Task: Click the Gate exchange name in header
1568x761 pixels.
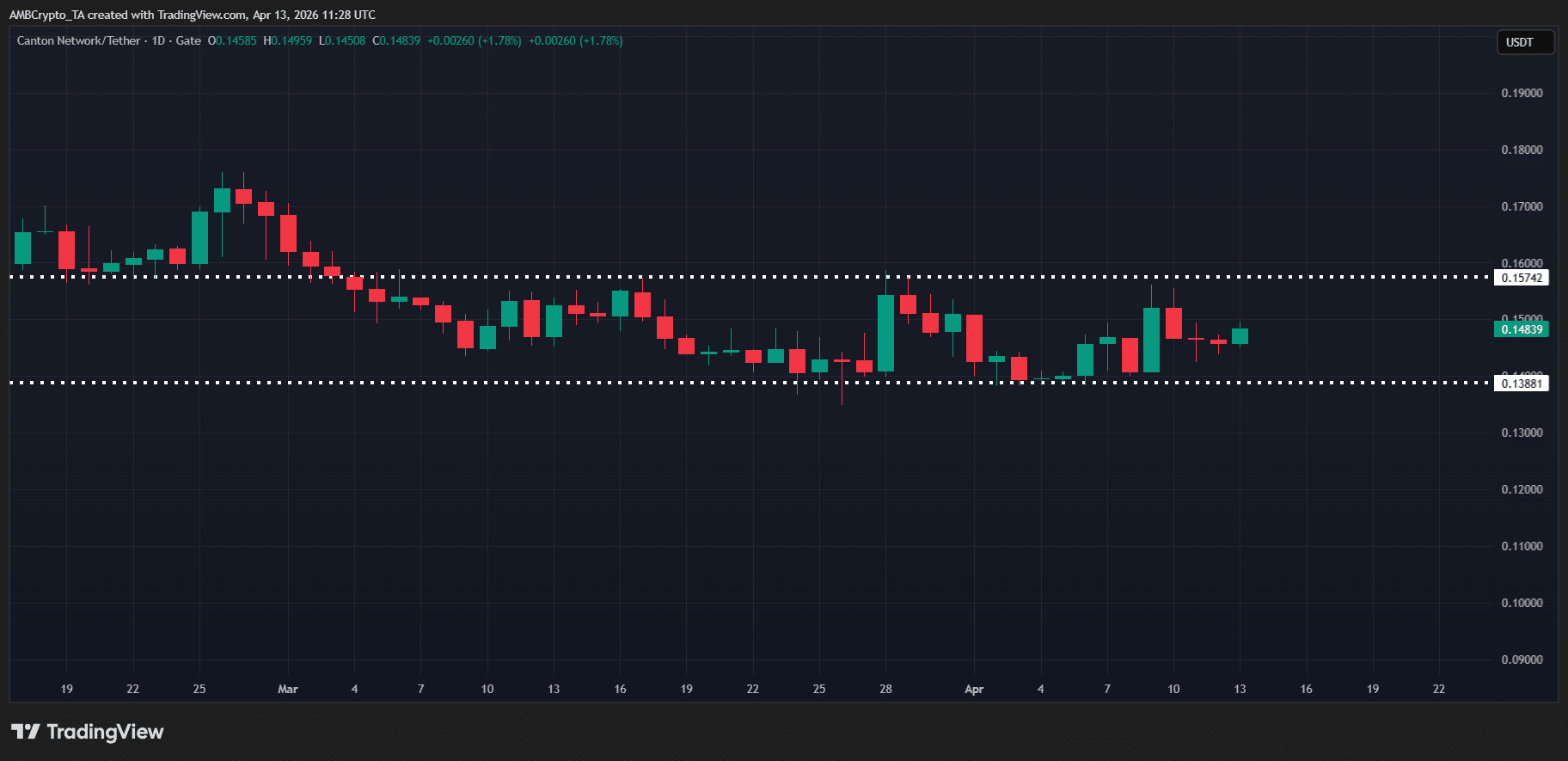Action: (188, 40)
